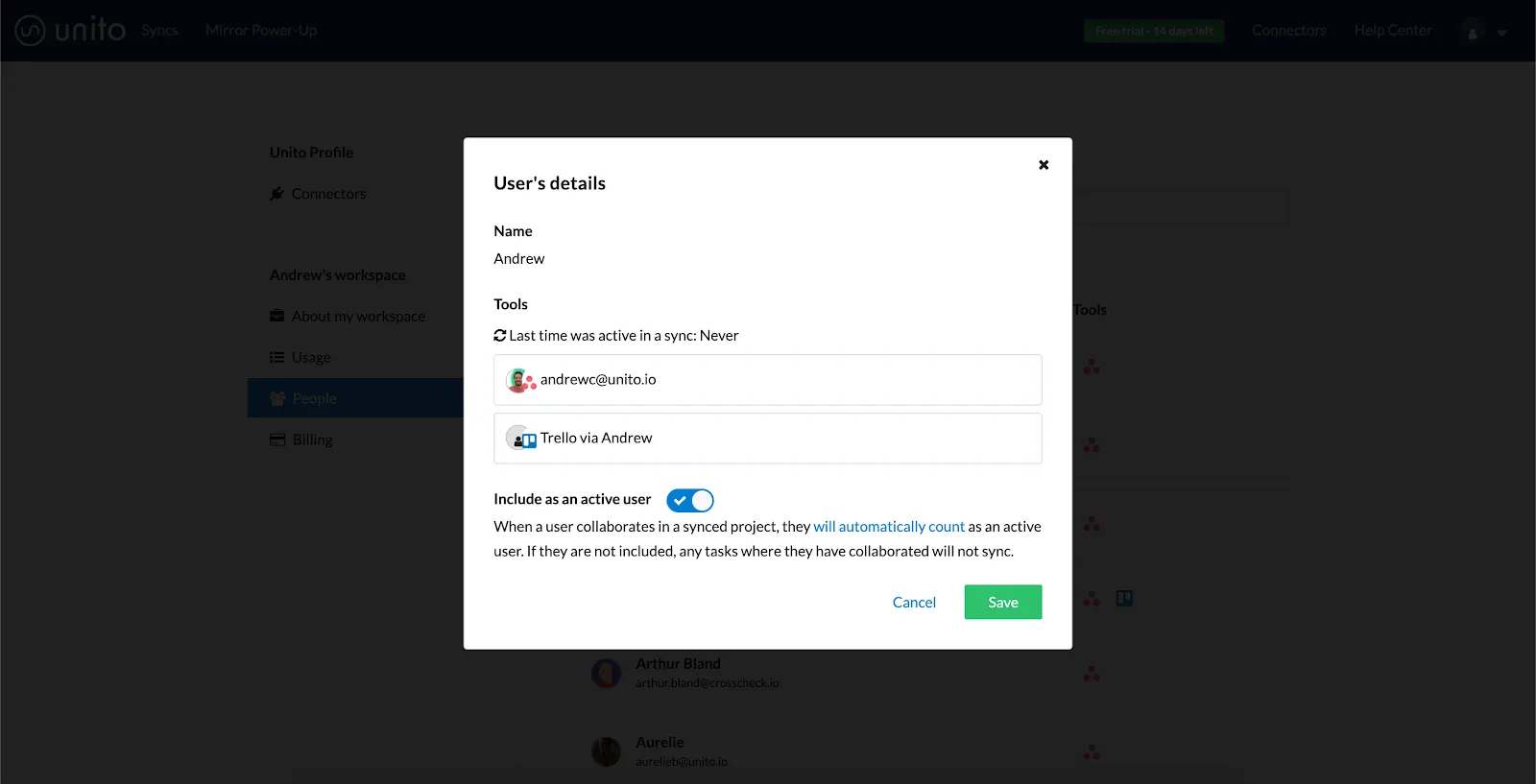
Task: Open Connectors in the top navigation
Action: pos(1288,31)
